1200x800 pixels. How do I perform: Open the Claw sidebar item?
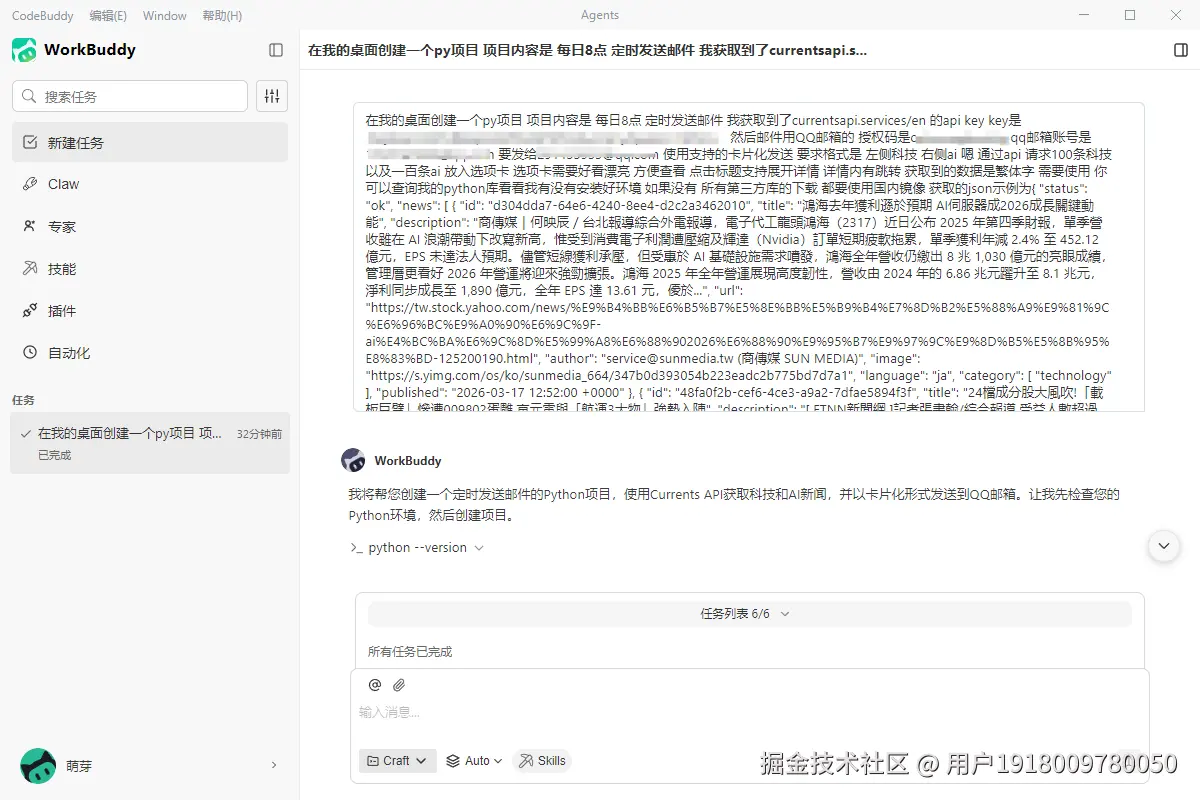point(150,184)
